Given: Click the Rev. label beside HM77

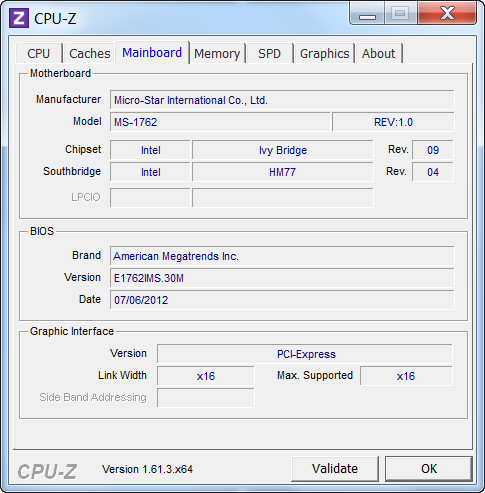Looking at the screenshot, I should click(396, 171).
